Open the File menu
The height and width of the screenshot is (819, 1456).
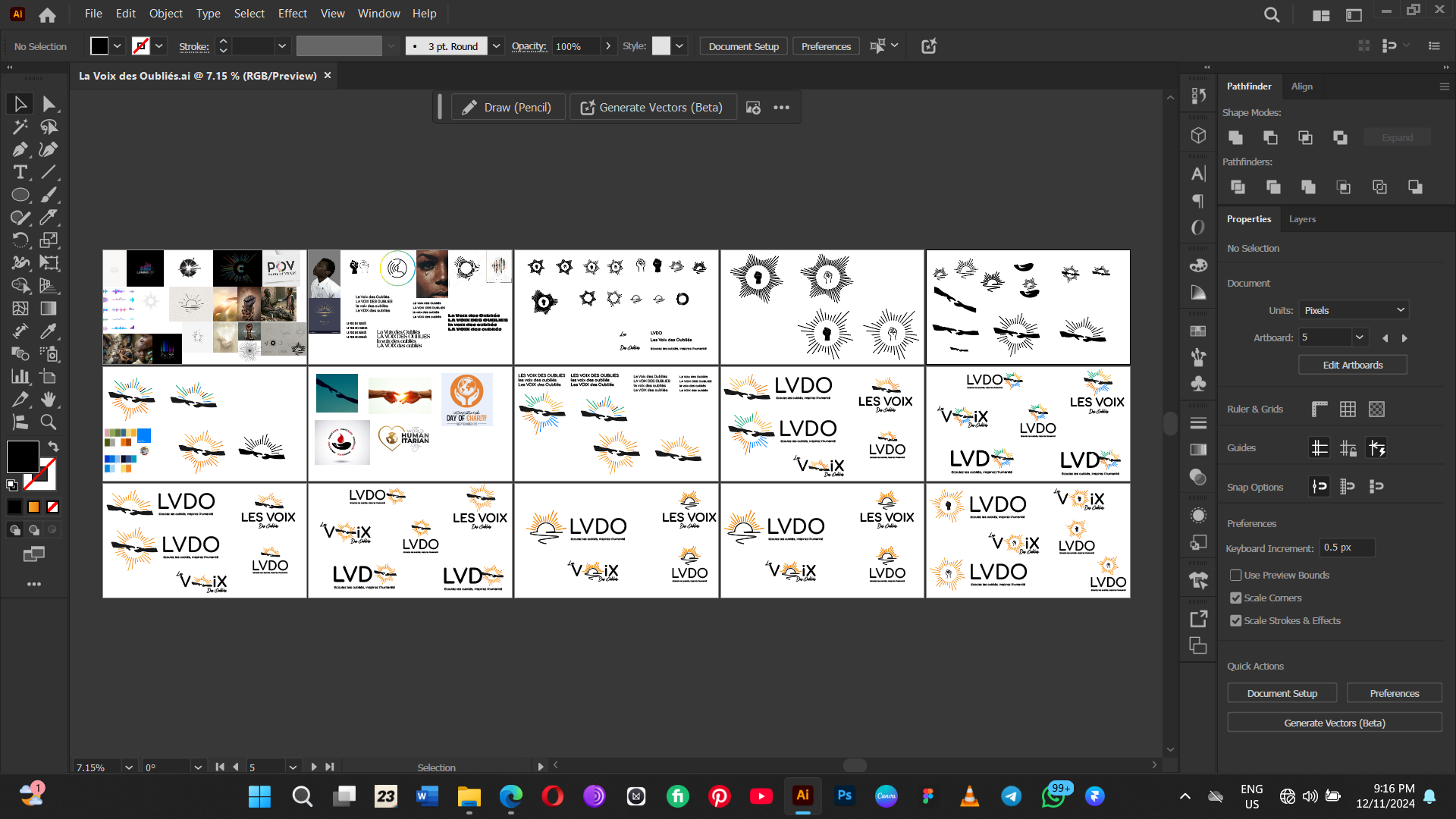pyautogui.click(x=93, y=14)
